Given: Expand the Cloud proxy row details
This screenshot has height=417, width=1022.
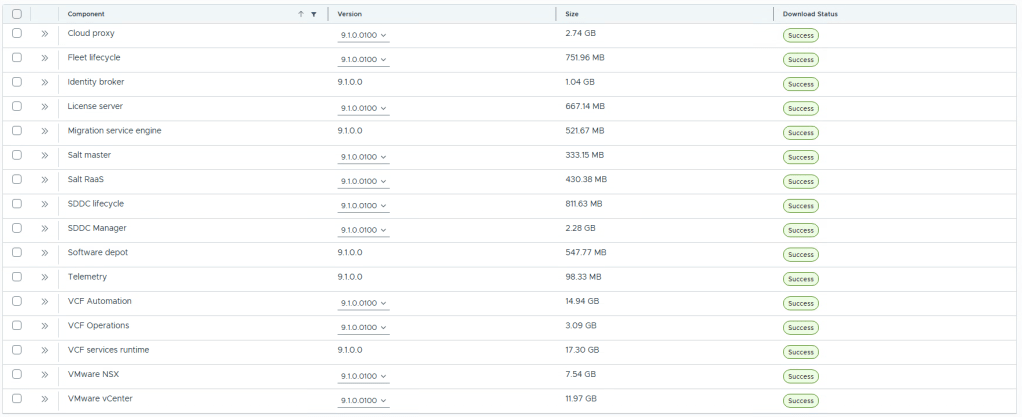Looking at the screenshot, I should coord(44,33).
